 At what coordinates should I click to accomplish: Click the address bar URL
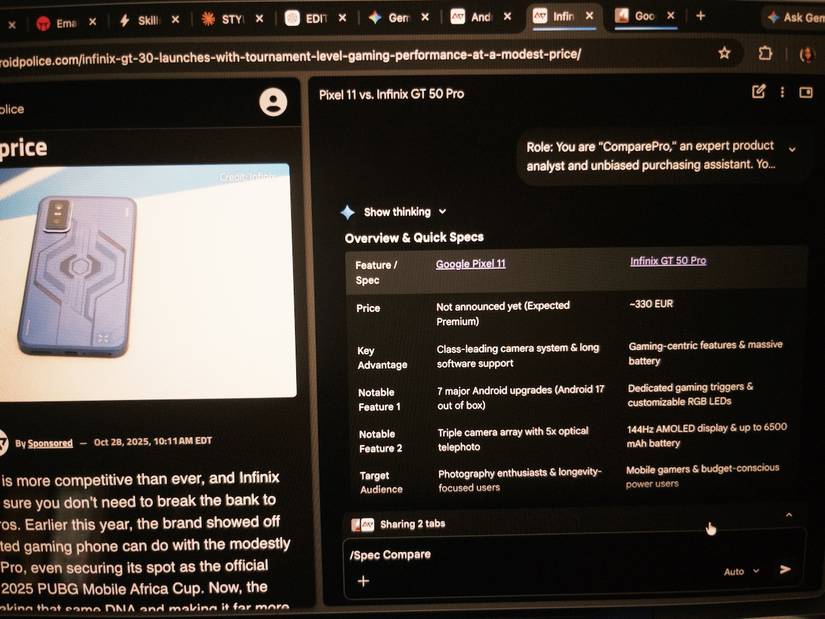(289, 57)
